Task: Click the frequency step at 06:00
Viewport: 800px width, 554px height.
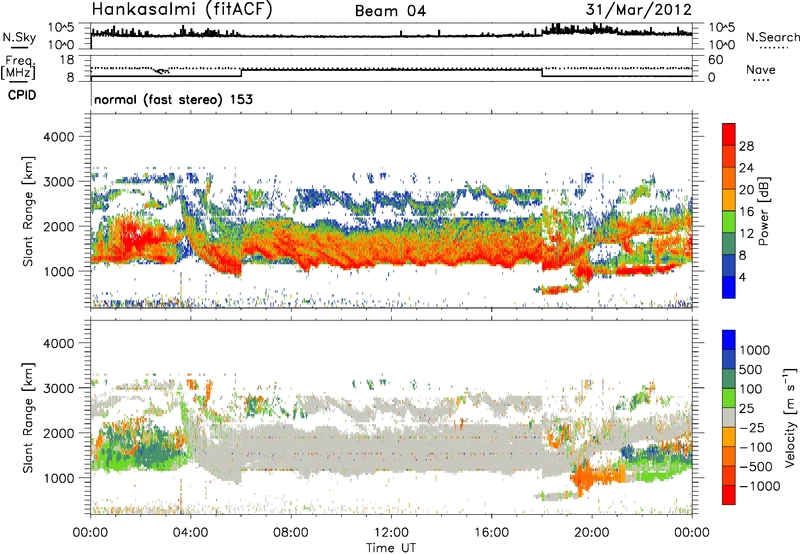Action: point(241,73)
